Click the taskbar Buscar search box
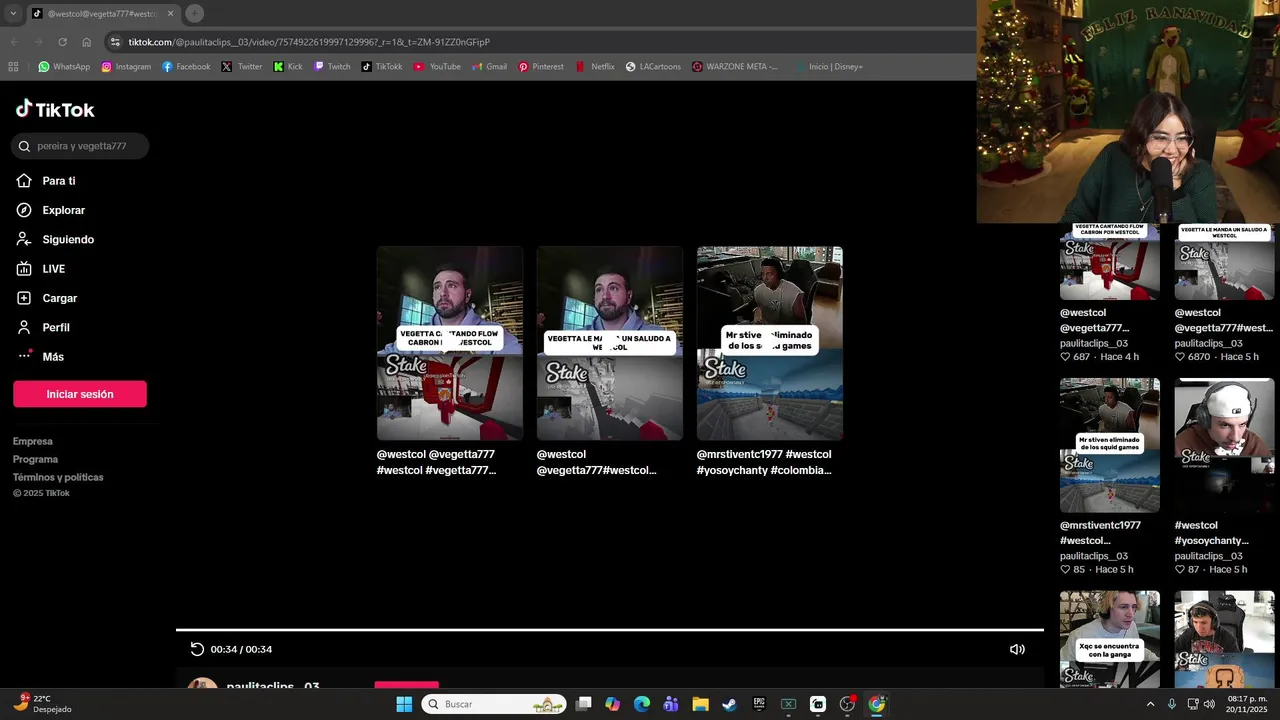The image size is (1280, 720). (x=494, y=704)
